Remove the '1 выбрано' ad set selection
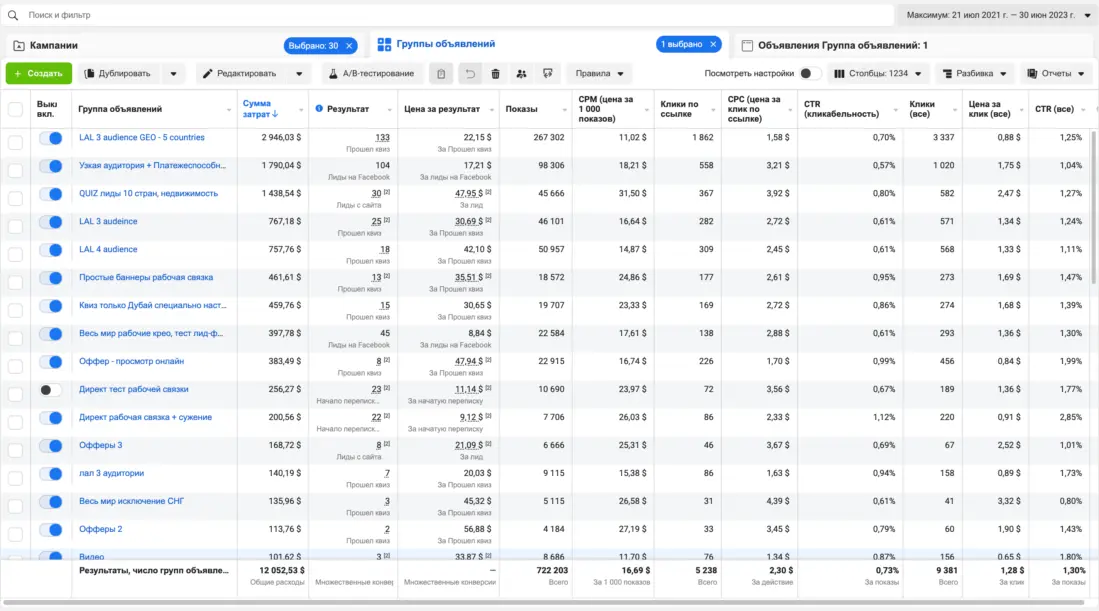 tap(713, 44)
